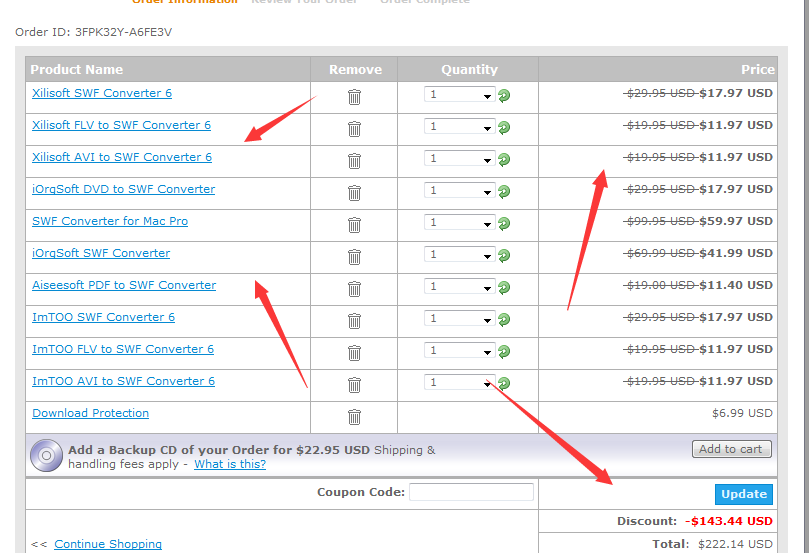809x553 pixels.
Task: Expand quantity dropdown for ImTOO AVI to SWF Converter 6
Action: coord(460,382)
